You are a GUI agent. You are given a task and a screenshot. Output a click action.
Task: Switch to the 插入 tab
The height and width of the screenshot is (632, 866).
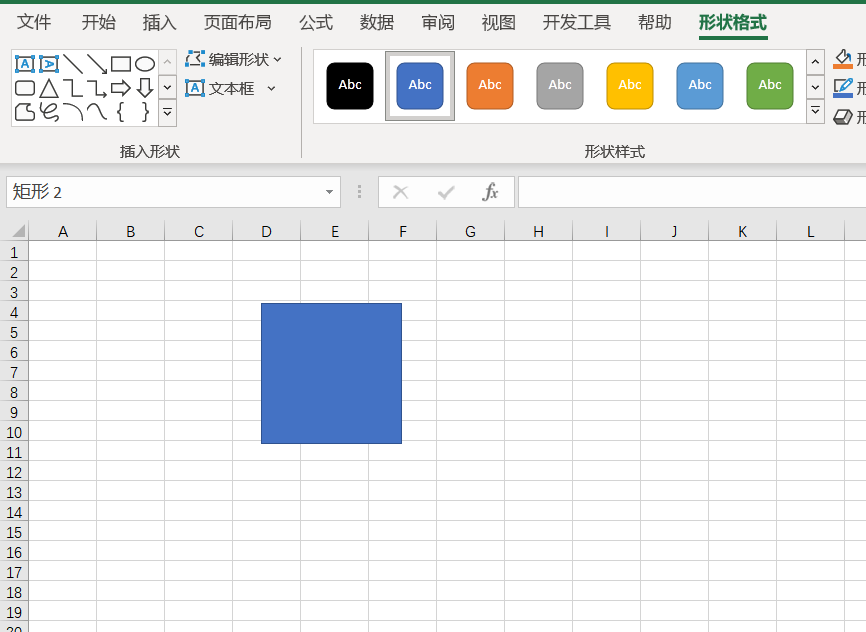click(160, 22)
